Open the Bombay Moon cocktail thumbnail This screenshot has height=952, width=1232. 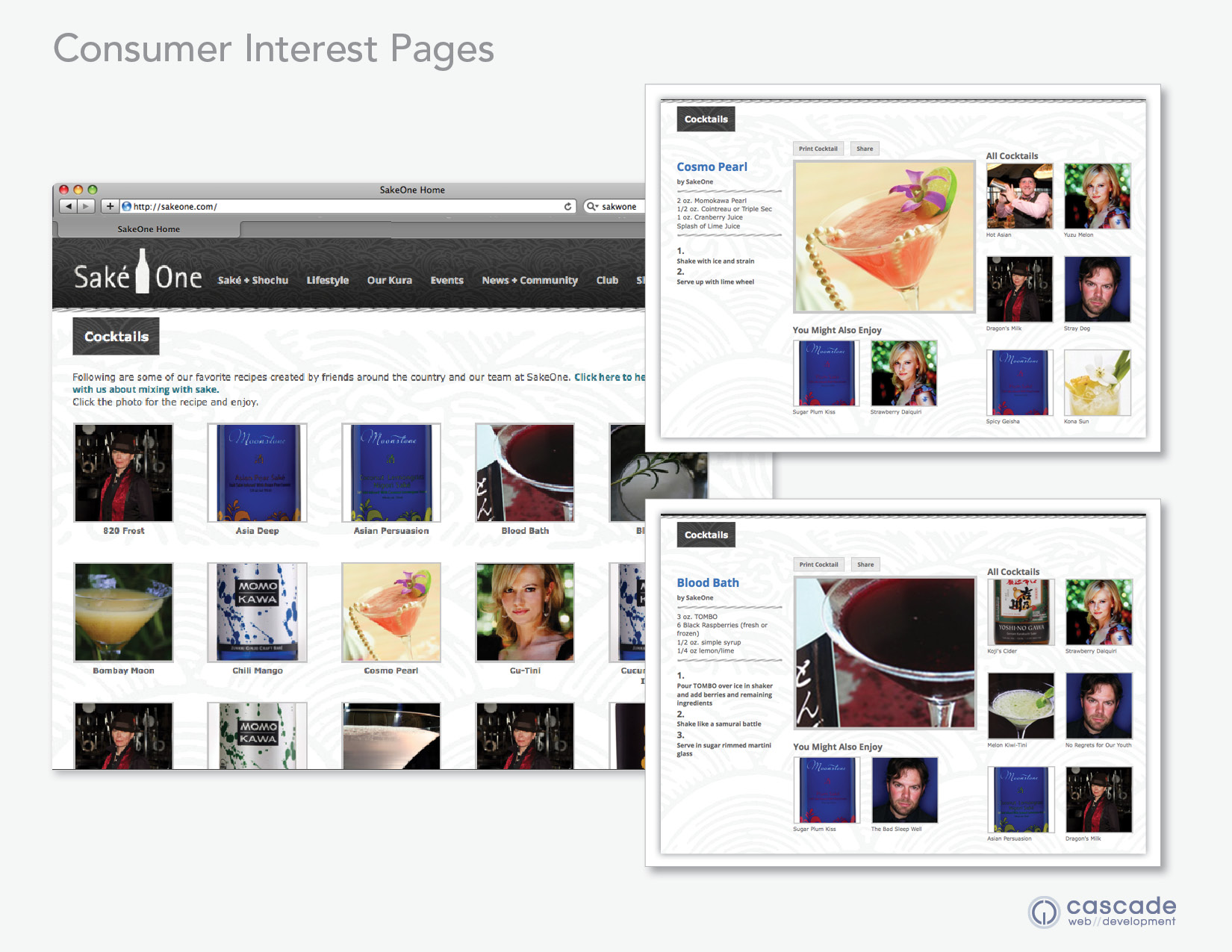(123, 612)
